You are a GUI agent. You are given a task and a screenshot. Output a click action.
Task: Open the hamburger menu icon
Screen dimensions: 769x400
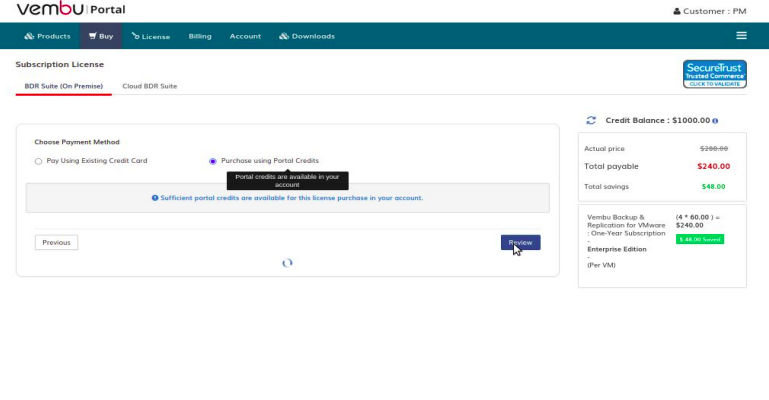coord(741,36)
